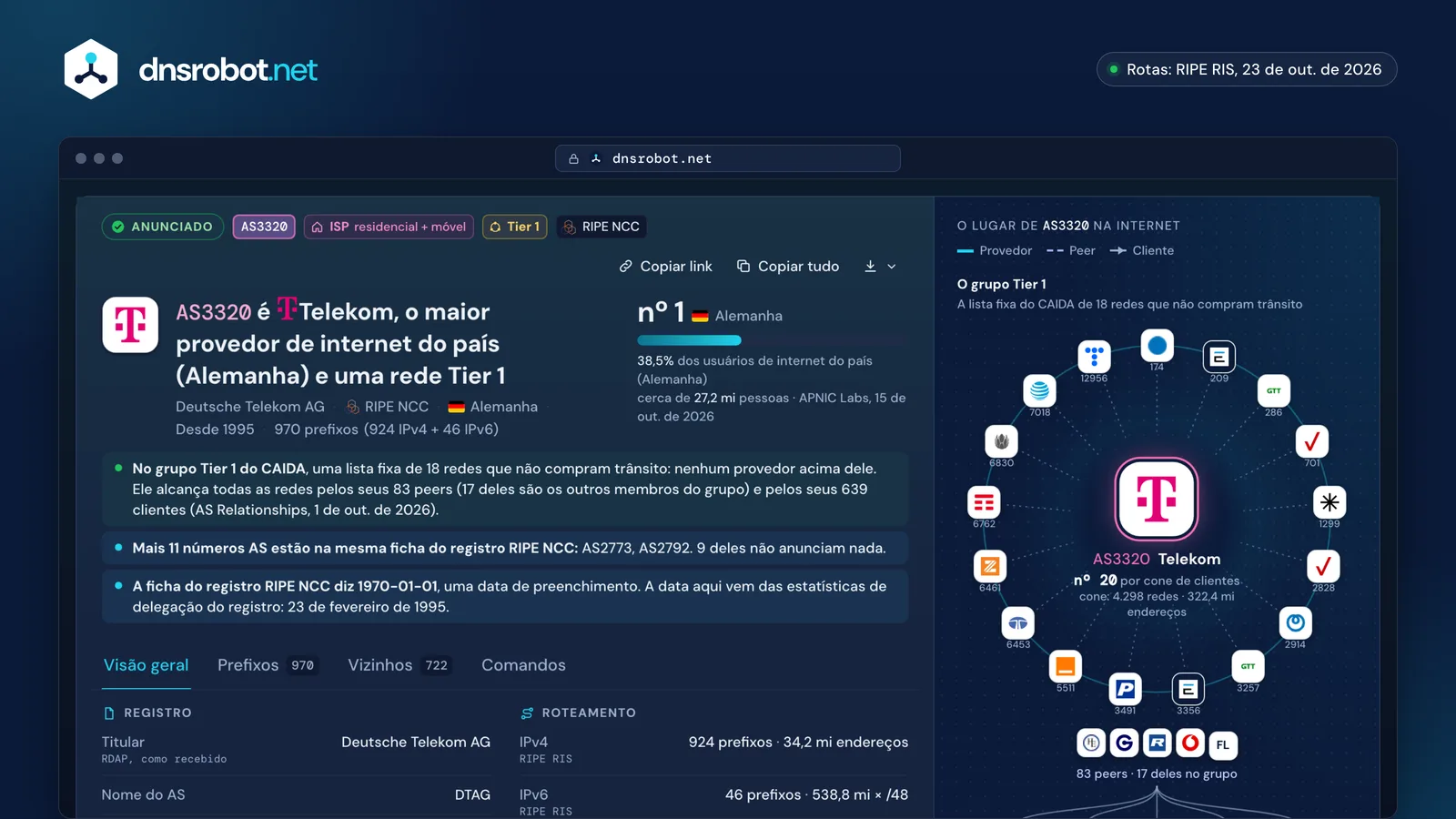
Task: Click the red Vodafone peer icon
Action: [1190, 743]
